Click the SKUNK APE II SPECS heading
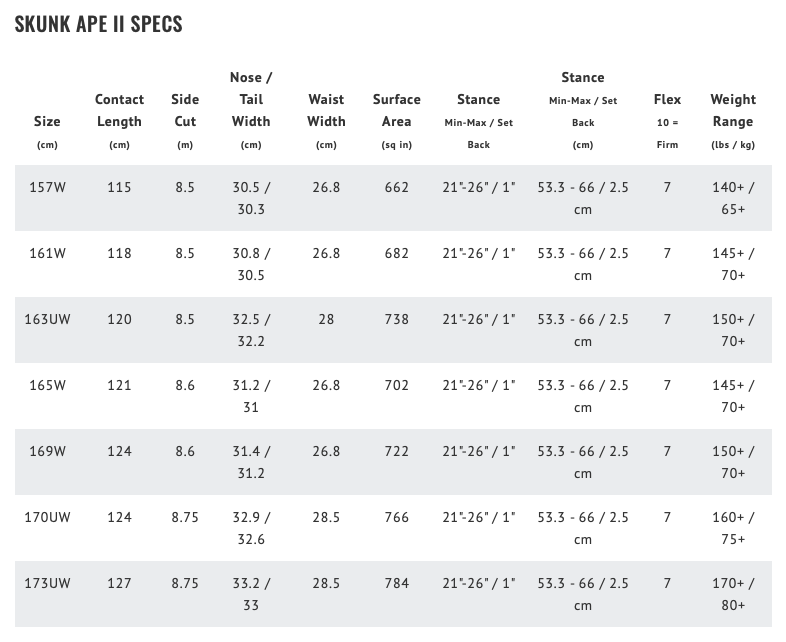This screenshot has width=786, height=642. (x=98, y=24)
